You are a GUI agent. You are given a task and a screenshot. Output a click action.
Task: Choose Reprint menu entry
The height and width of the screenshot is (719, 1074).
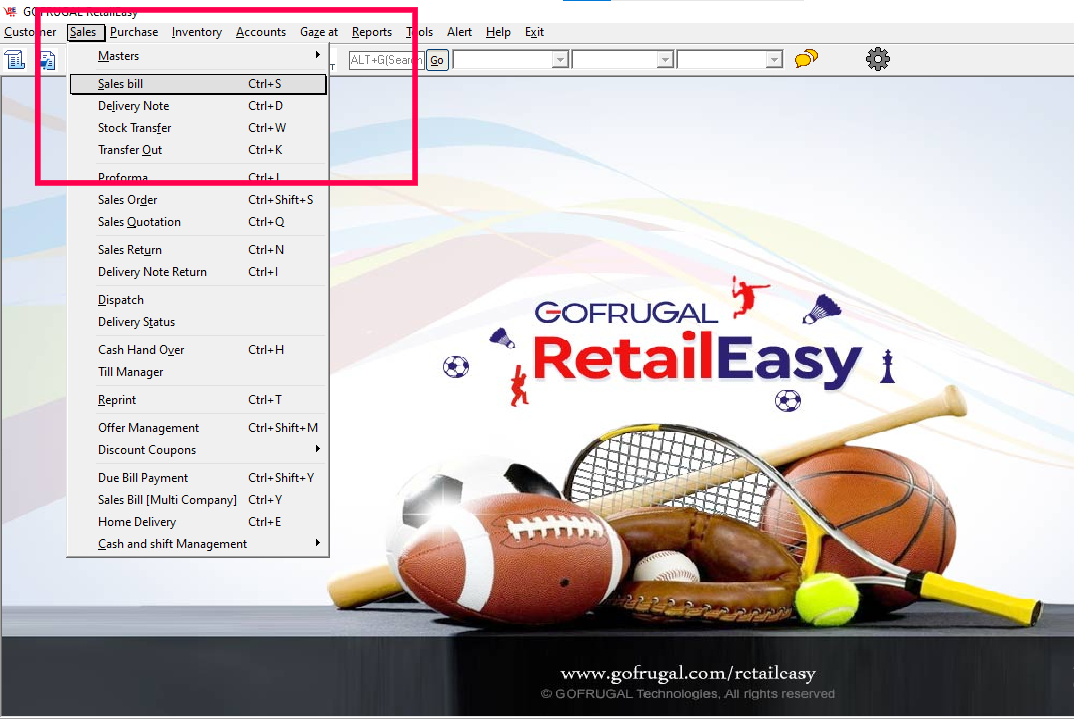[x=198, y=400]
